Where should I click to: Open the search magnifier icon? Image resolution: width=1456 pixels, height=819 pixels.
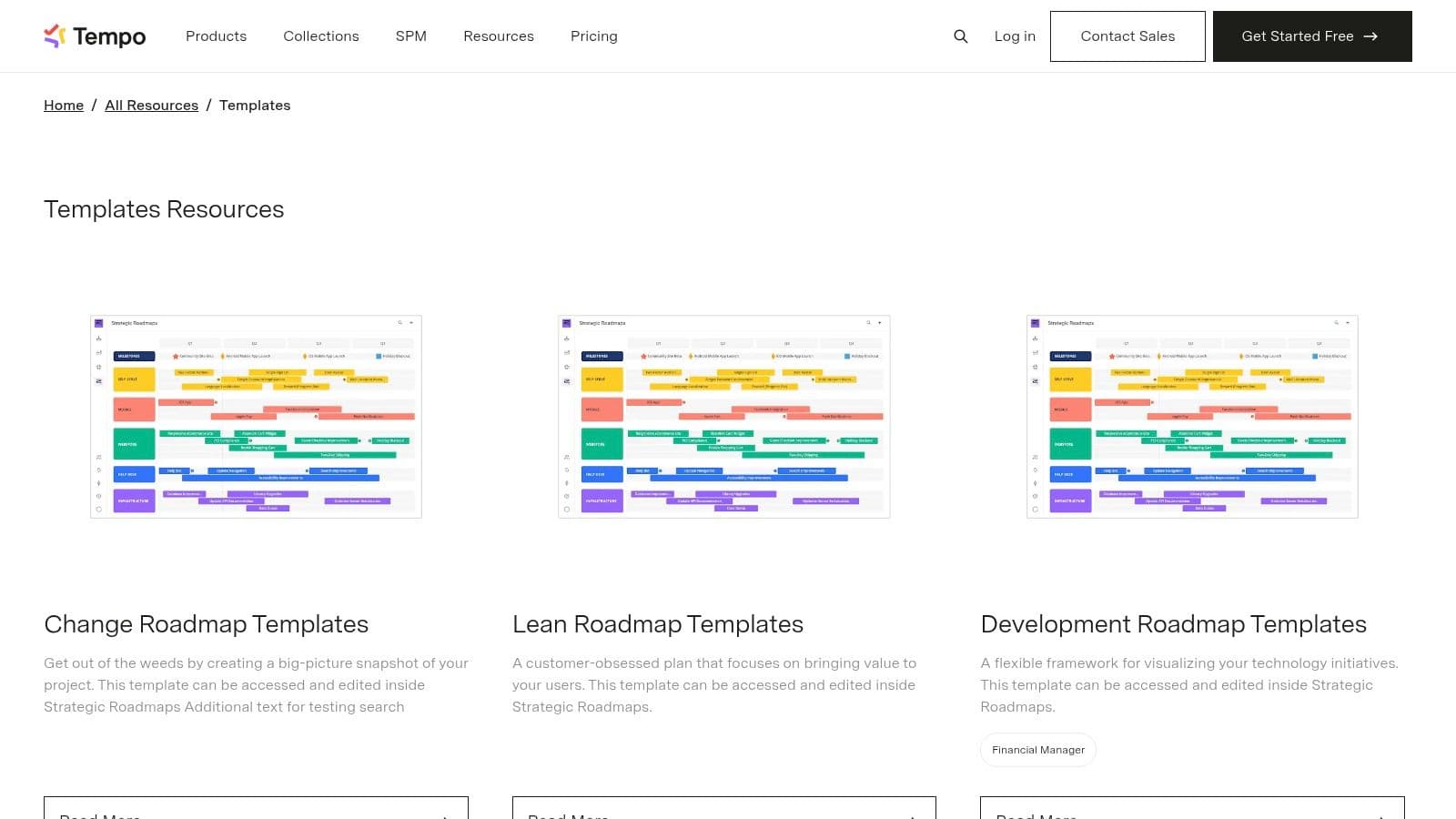(x=960, y=36)
